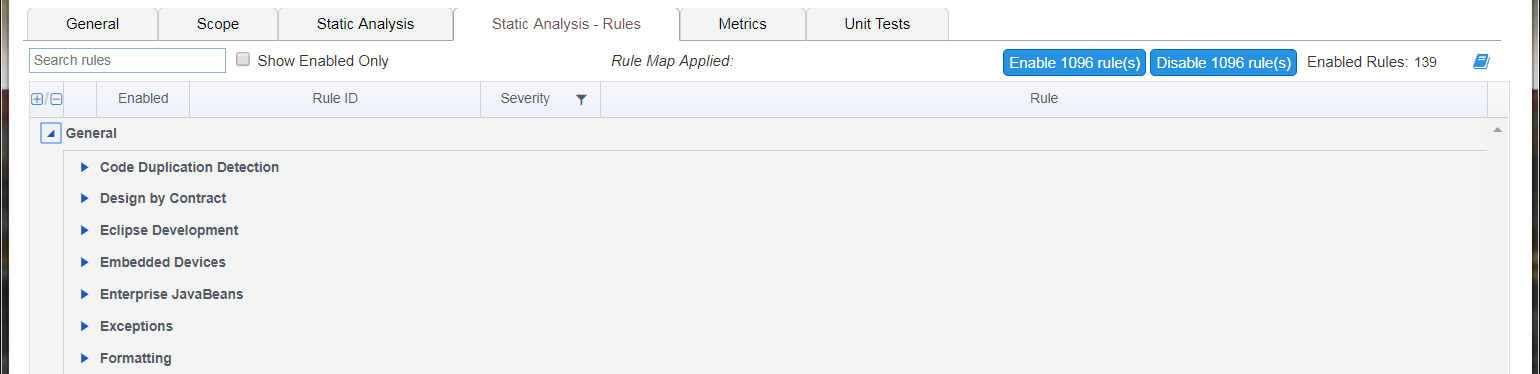
Task: Tick the Show Enabled Only checkbox
Action: tap(243, 60)
